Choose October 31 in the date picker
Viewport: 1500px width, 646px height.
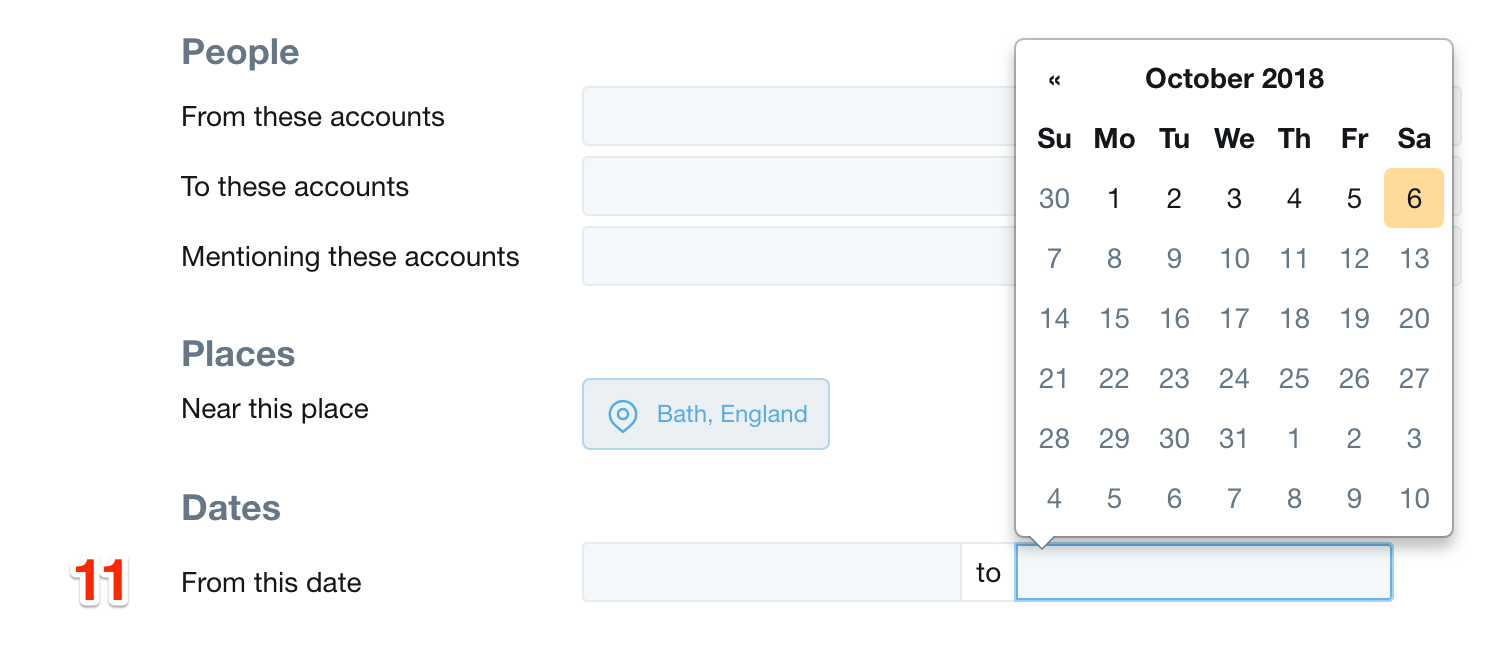1234,438
